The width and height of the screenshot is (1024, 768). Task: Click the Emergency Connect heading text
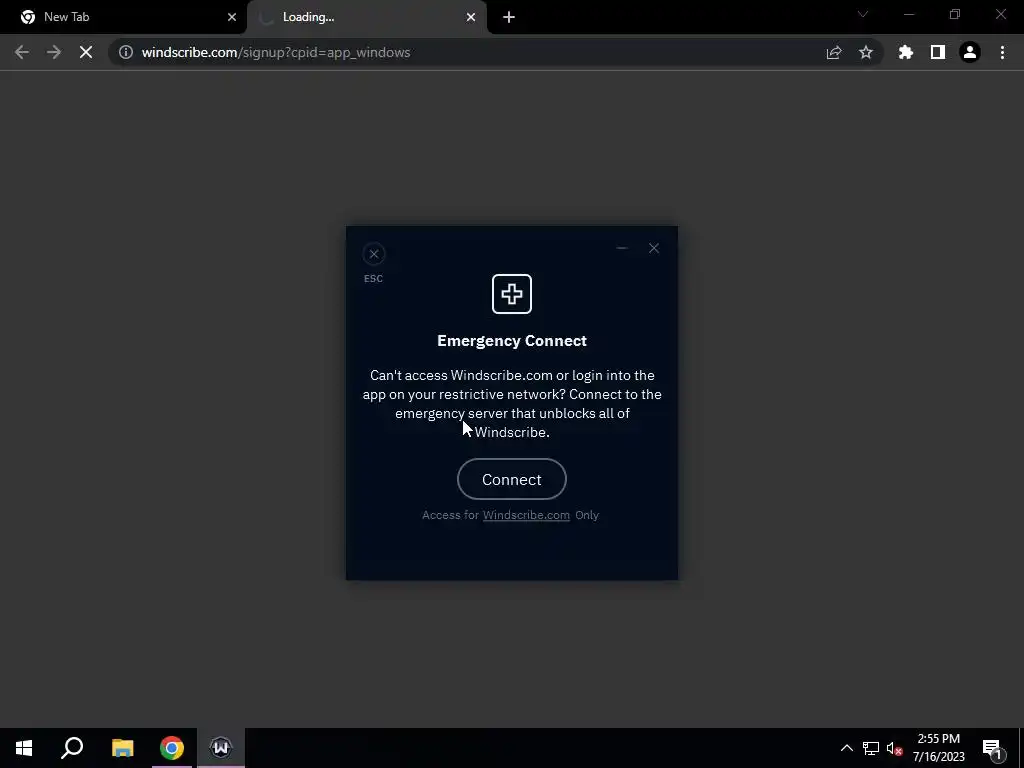pos(511,341)
